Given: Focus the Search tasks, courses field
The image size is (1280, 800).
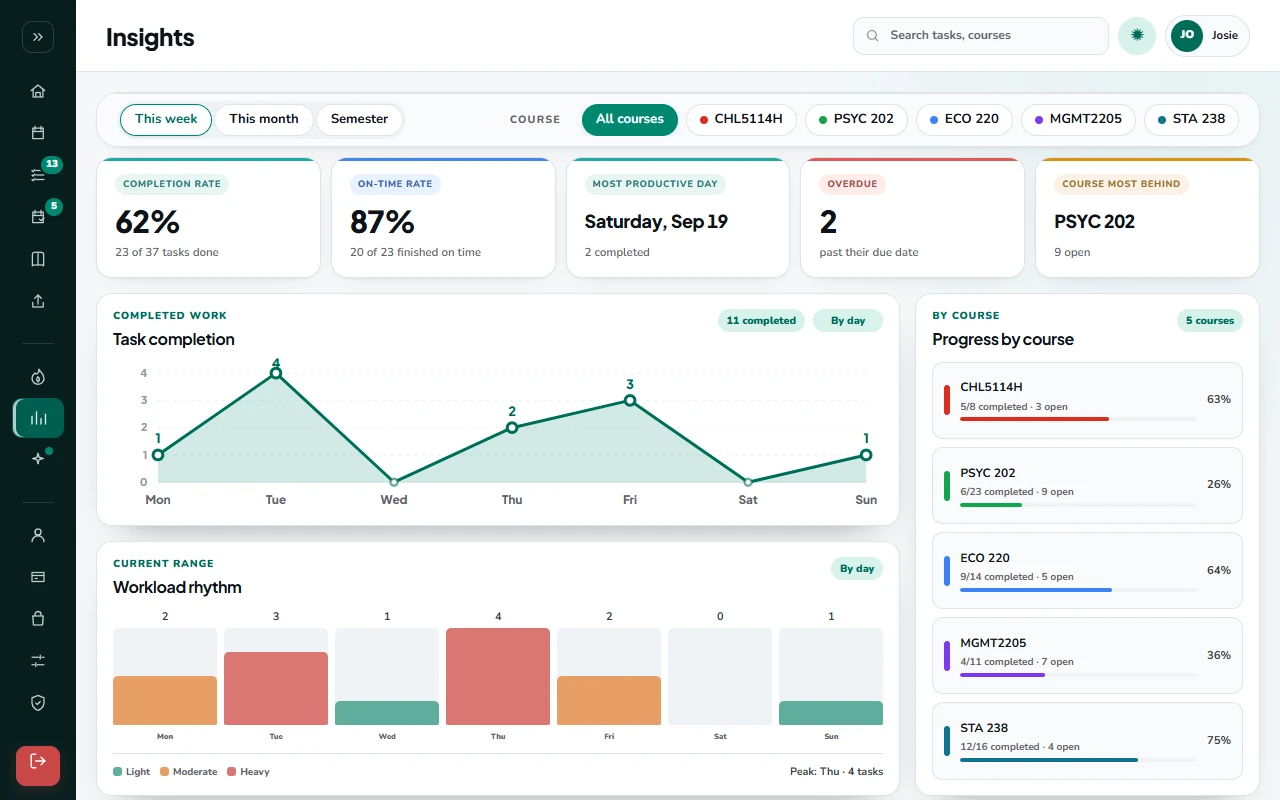Looking at the screenshot, I should 981,36.
